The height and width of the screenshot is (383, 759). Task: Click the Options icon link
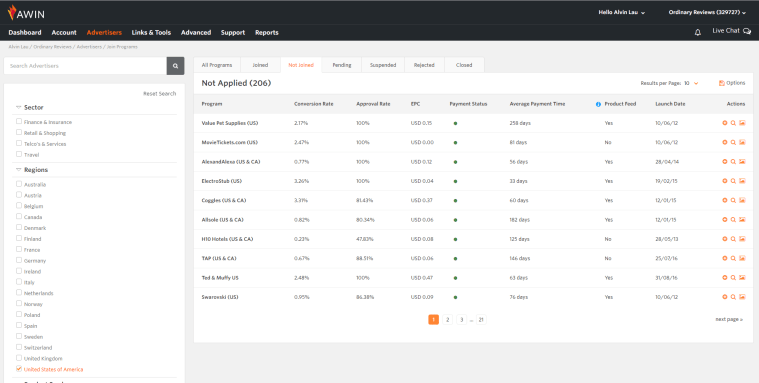pyautogui.click(x=732, y=83)
